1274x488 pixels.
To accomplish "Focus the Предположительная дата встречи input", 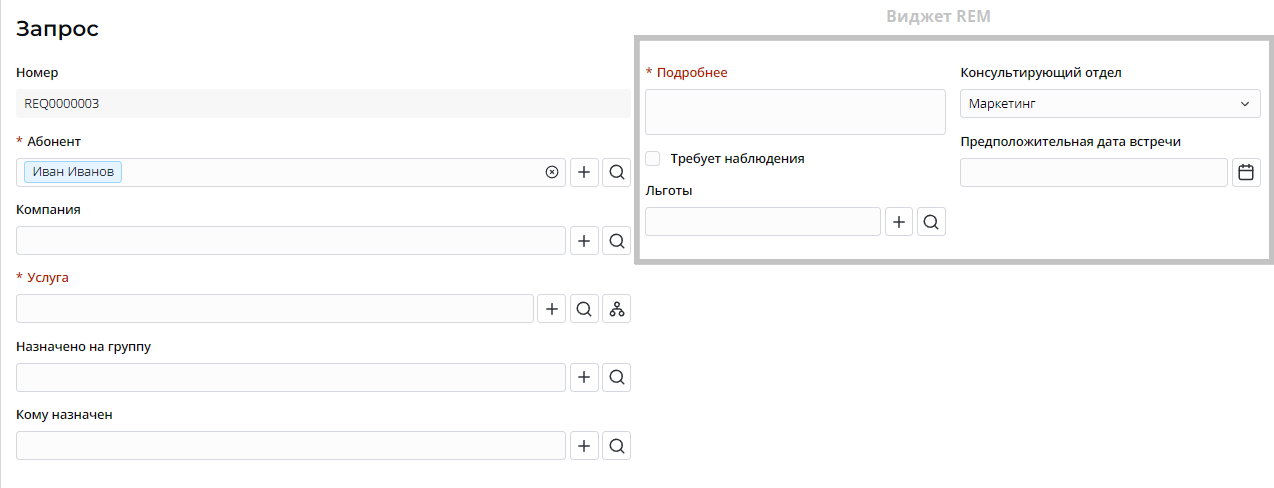I will [x=1093, y=173].
